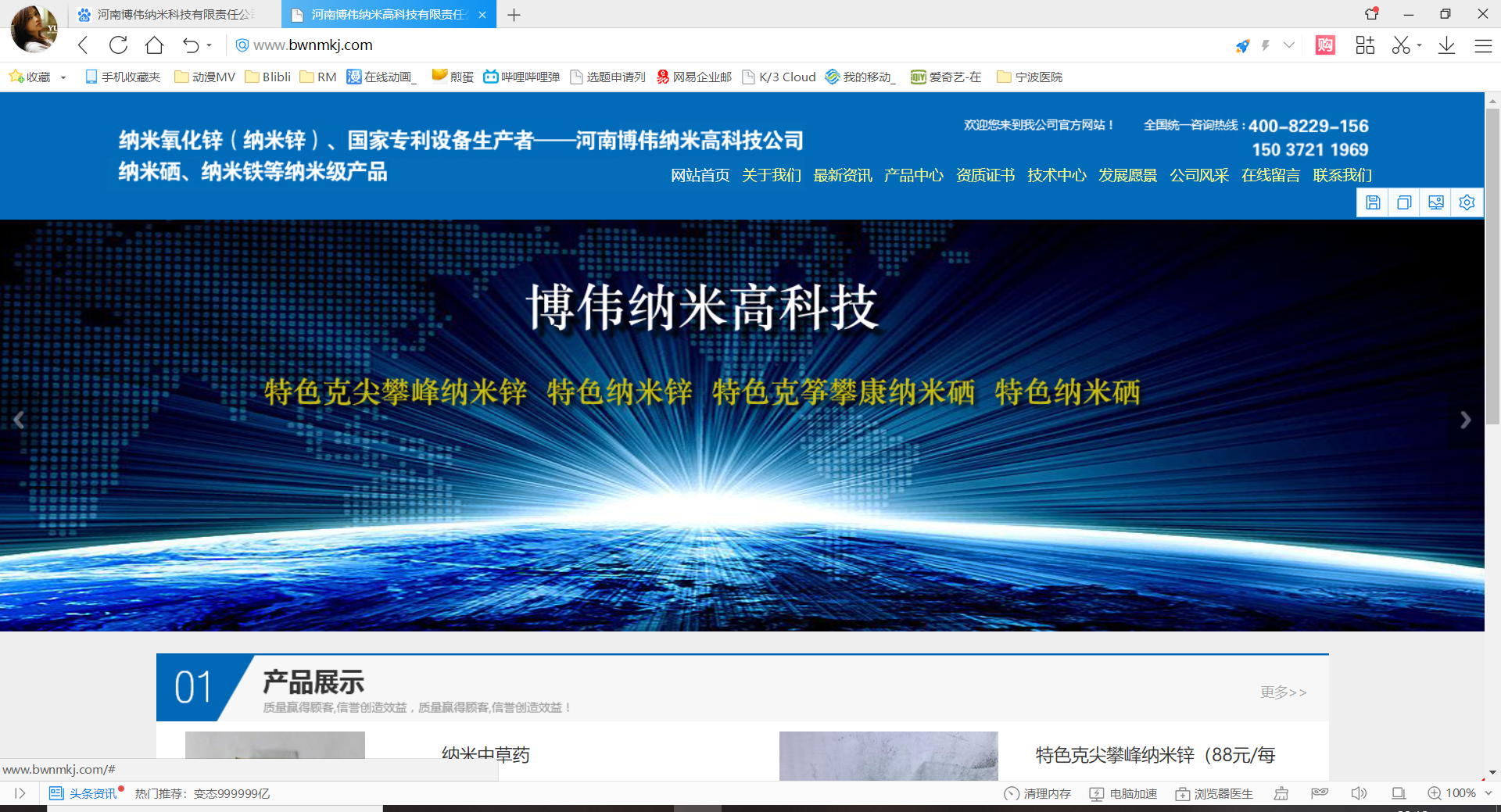Open product 特色克尖攀峰纳米锌

pos(1155,755)
